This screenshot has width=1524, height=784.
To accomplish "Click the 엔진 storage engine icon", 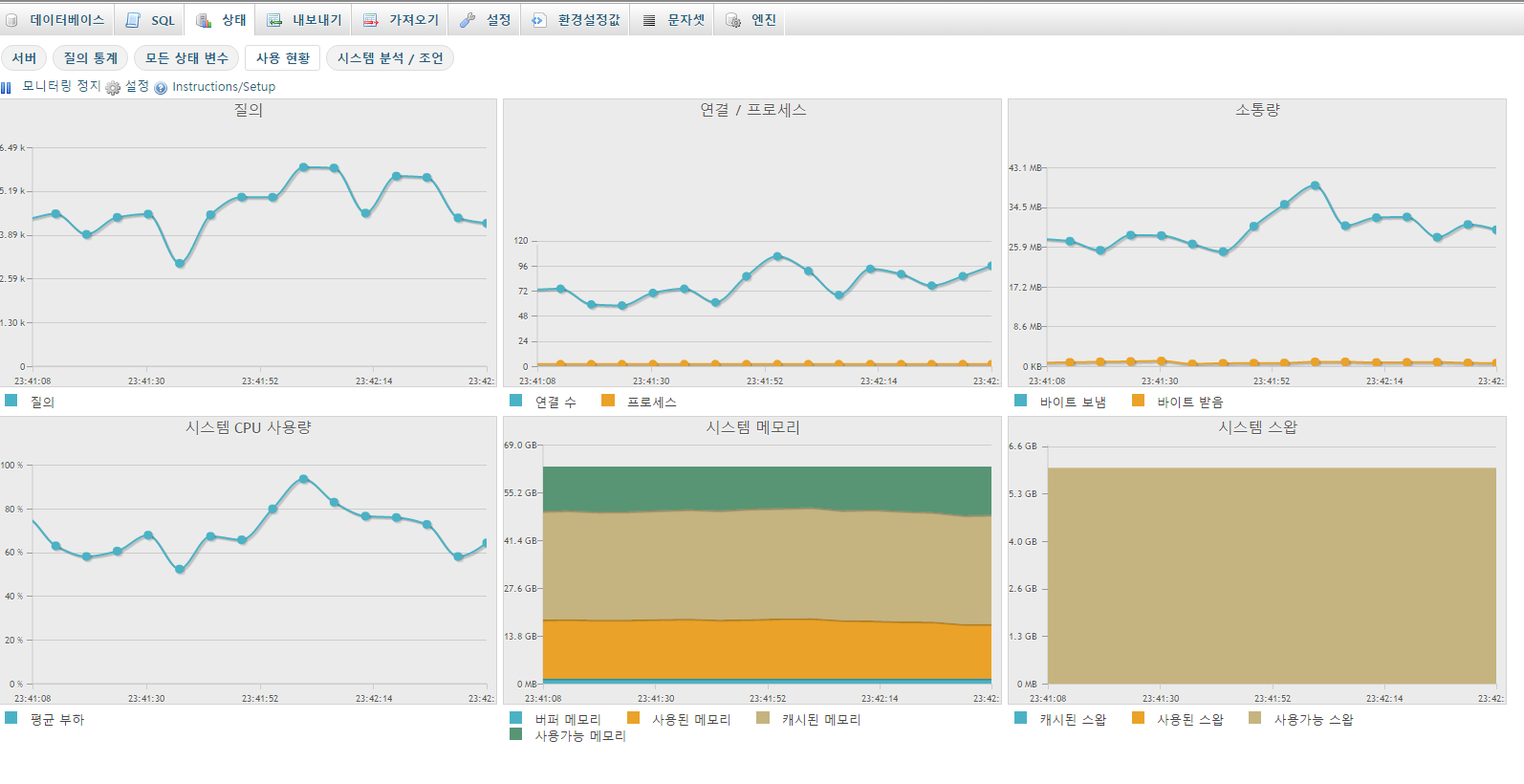I will pos(733,20).
